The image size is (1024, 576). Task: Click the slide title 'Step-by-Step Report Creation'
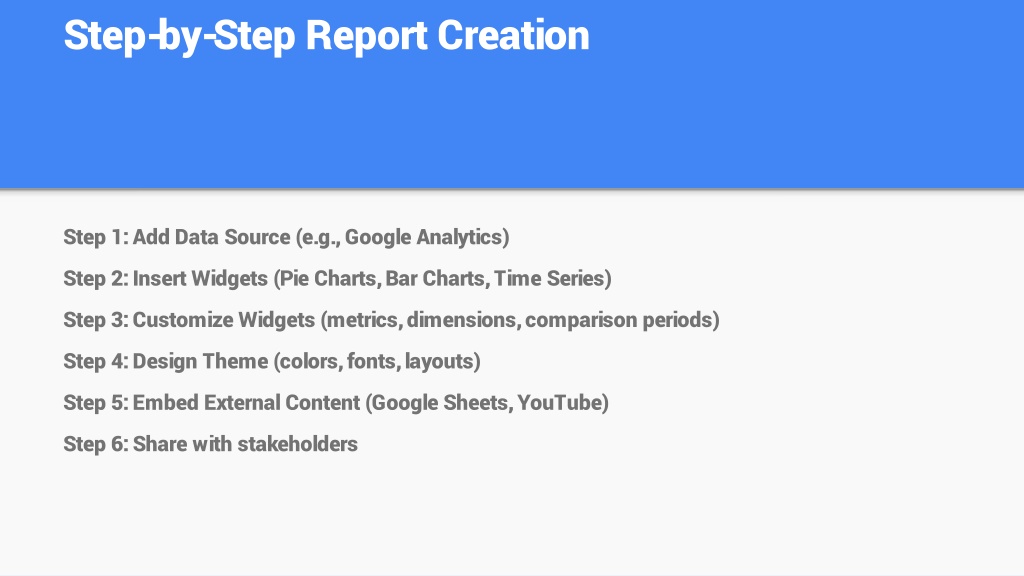[327, 36]
